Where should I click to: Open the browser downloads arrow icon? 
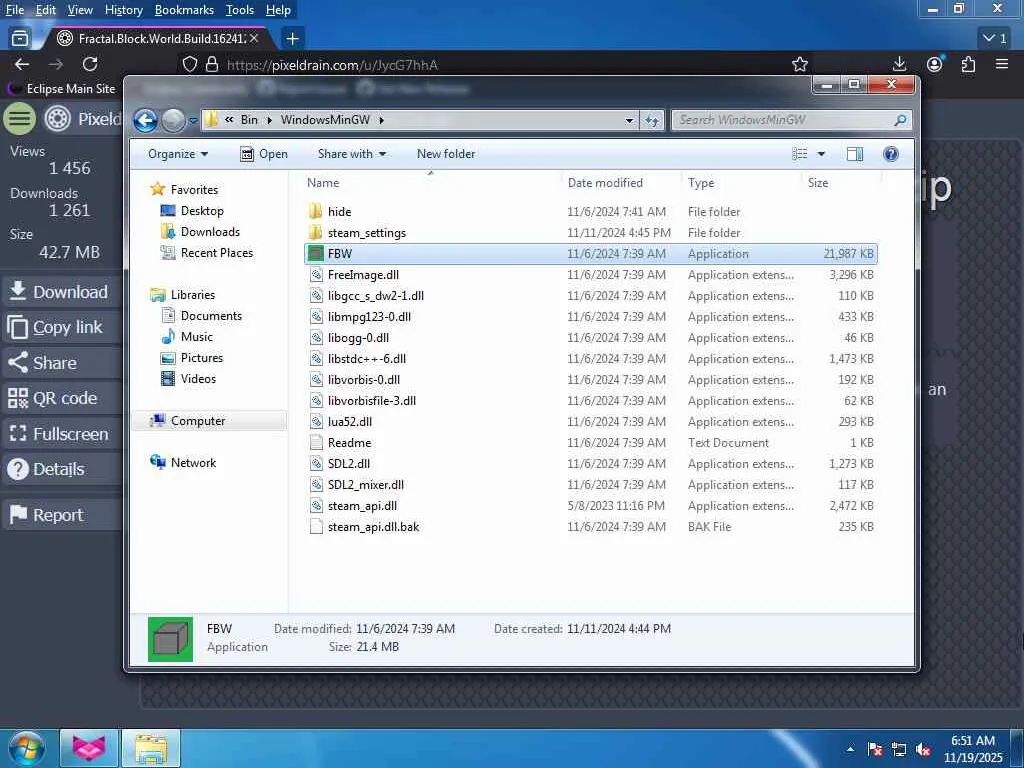(x=899, y=64)
